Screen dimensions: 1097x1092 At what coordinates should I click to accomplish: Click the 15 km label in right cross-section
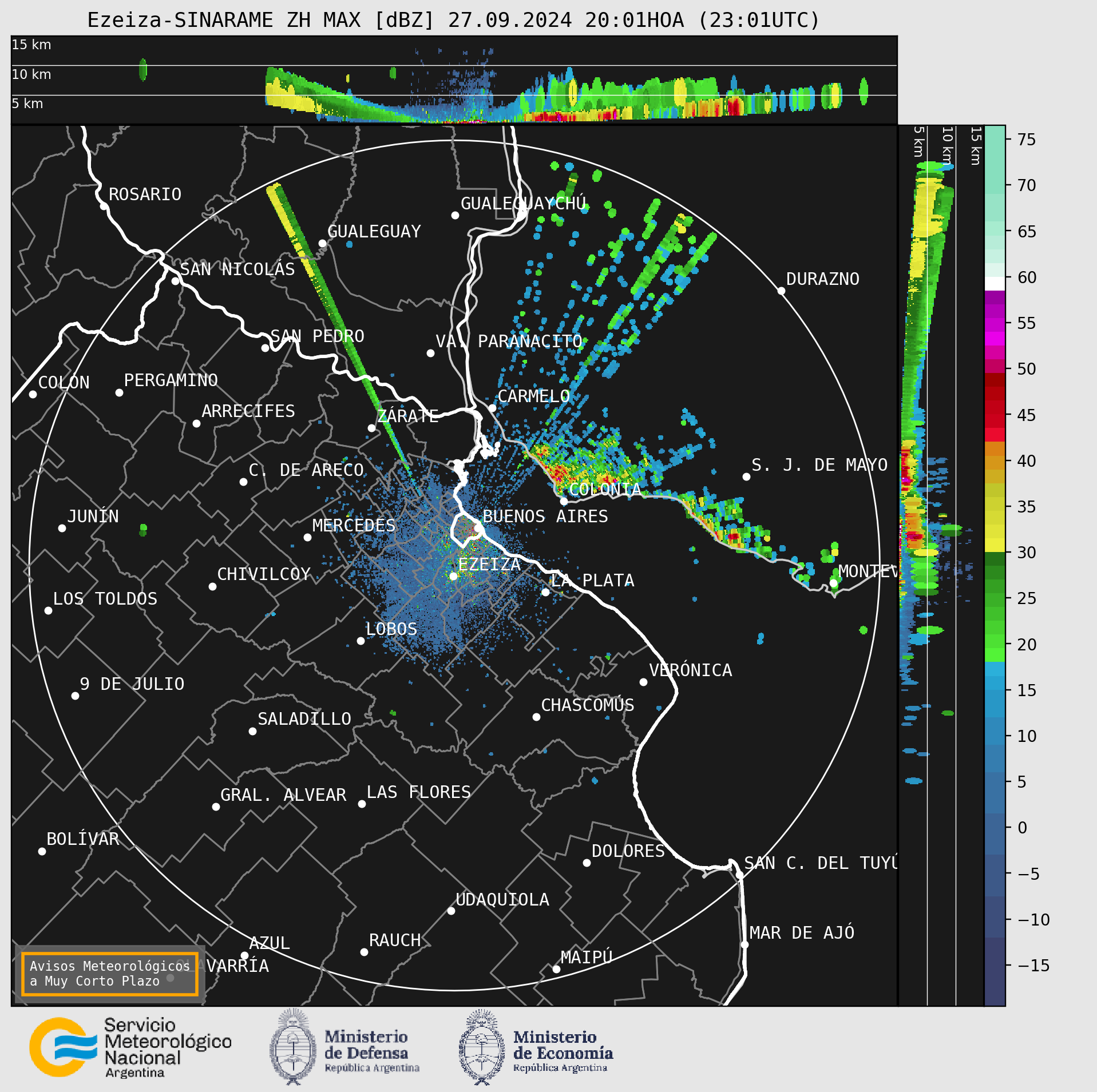click(976, 146)
